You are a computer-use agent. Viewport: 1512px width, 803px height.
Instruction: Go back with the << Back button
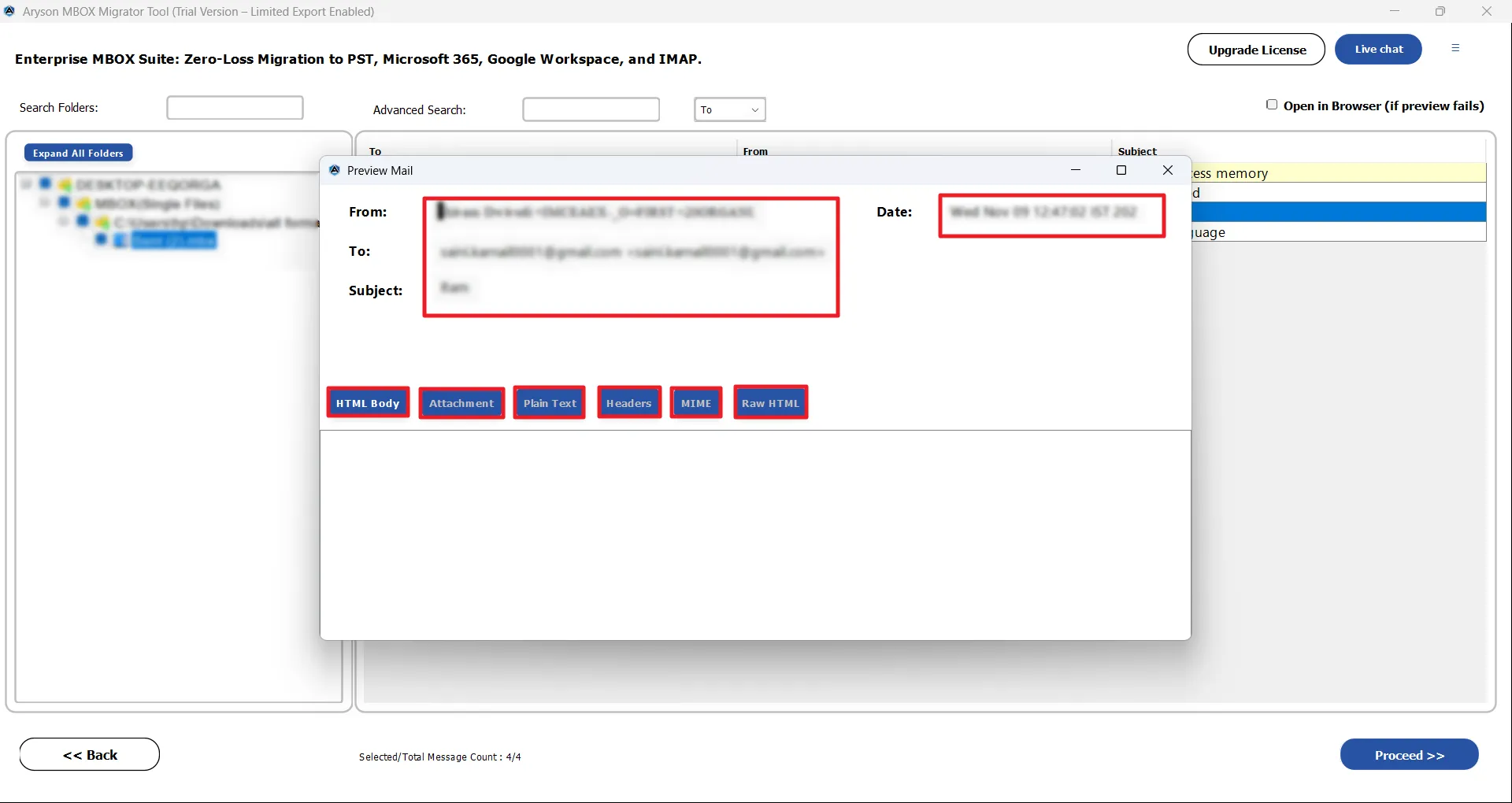90,755
